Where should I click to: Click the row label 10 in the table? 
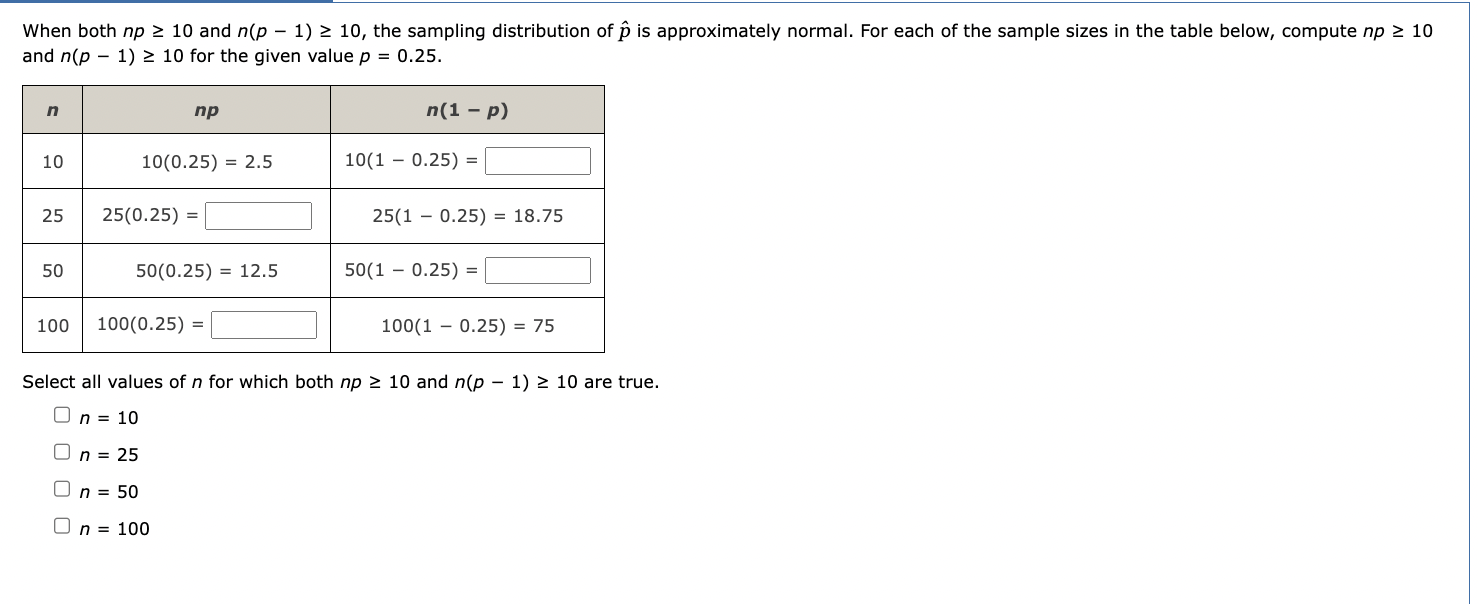point(52,161)
